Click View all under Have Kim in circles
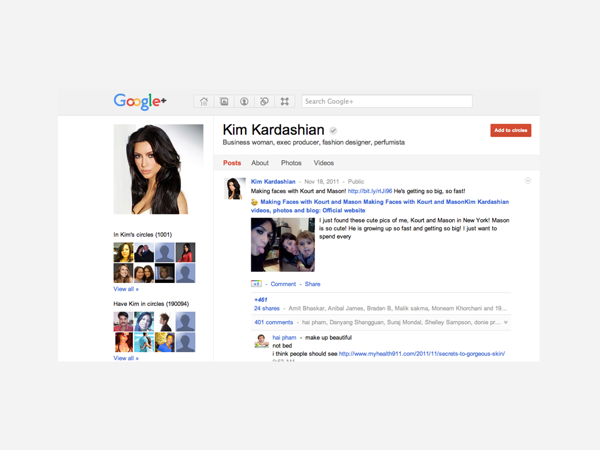Screen dimensions: 600x450 pyautogui.click(x=126, y=358)
